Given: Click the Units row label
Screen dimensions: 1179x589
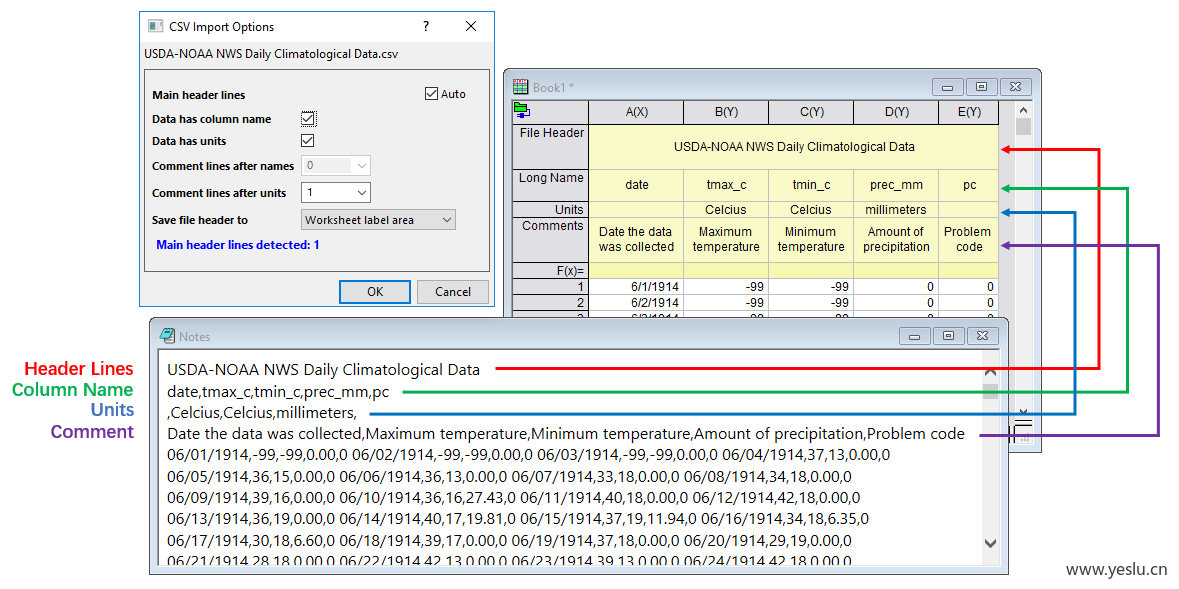Looking at the screenshot, I should tap(551, 209).
